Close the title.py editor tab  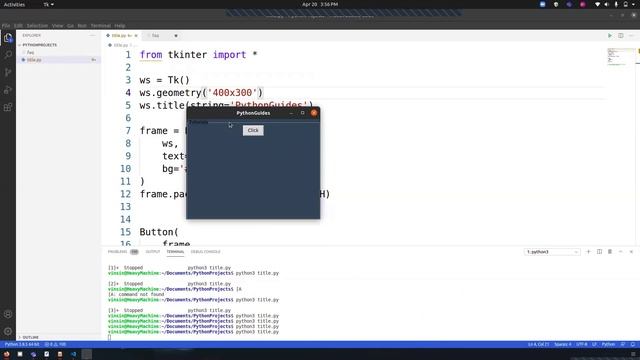[x=136, y=36]
